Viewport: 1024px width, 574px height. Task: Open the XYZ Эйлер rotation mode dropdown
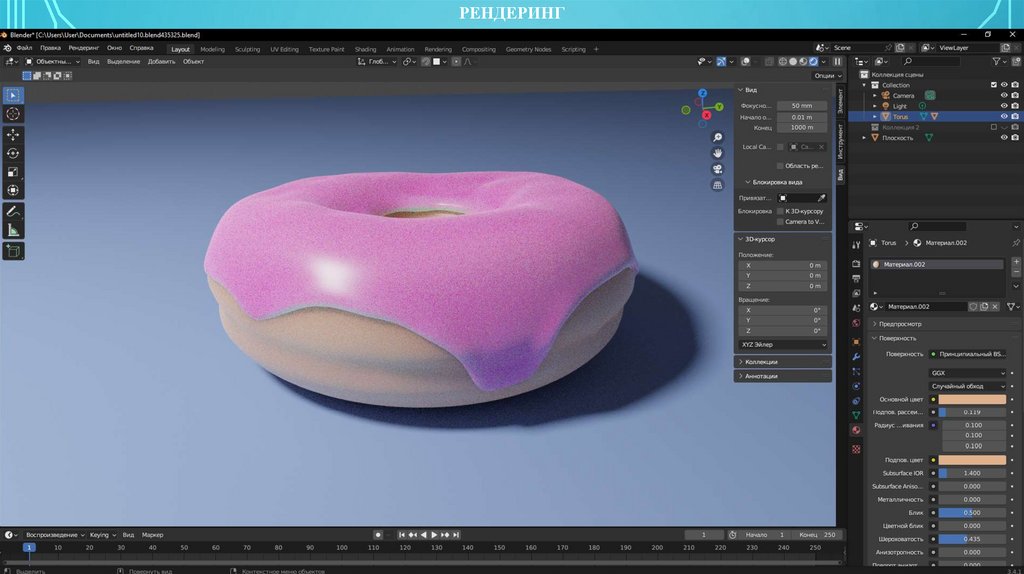[x=784, y=344]
